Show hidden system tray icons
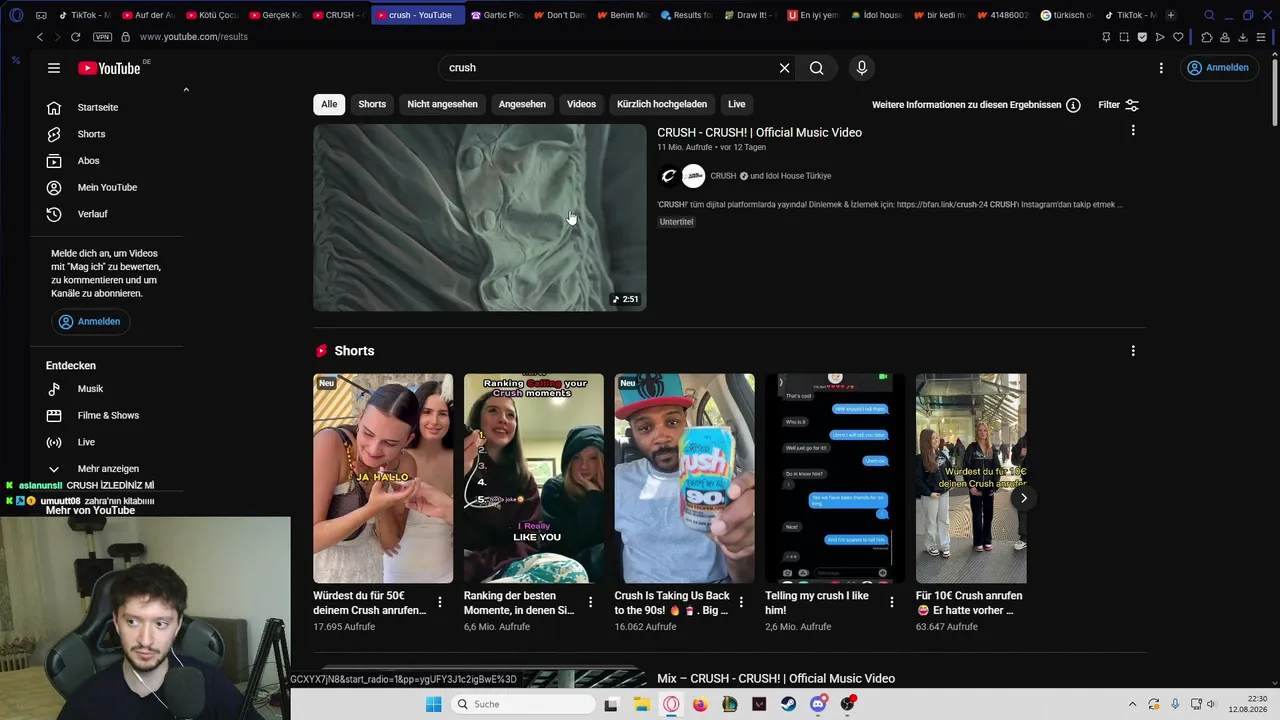1280x720 pixels. click(1132, 704)
